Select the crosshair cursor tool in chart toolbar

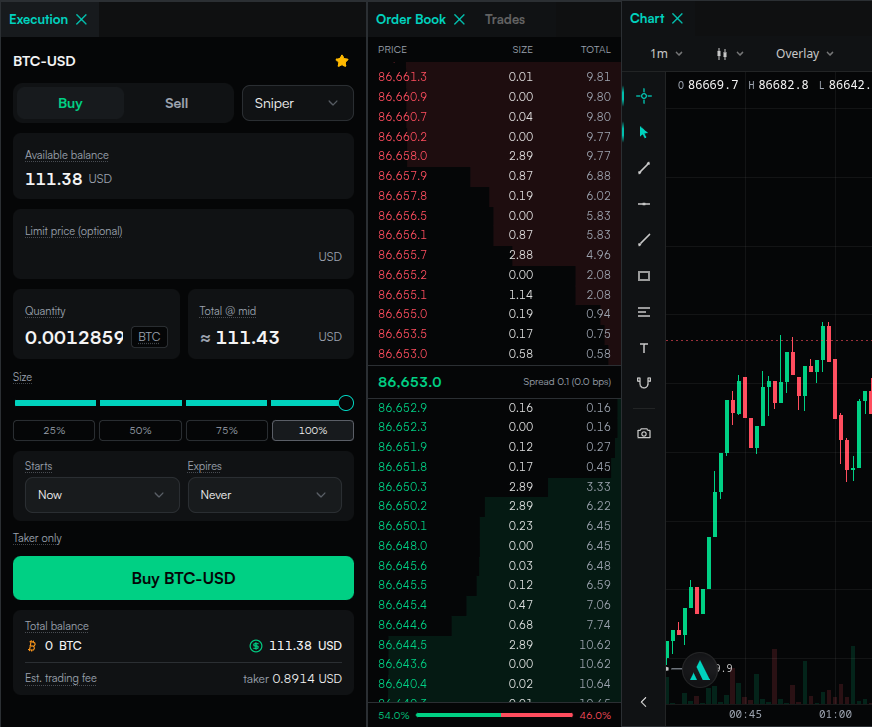tap(643, 96)
